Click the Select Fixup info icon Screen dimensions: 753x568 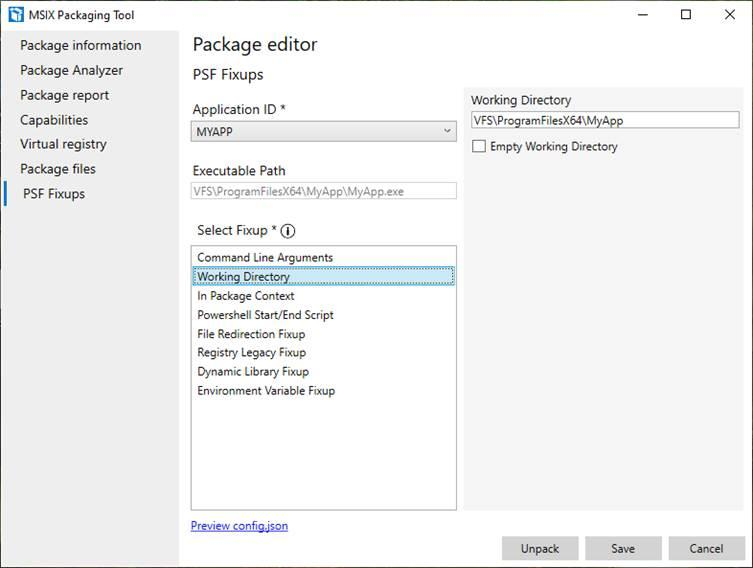288,231
